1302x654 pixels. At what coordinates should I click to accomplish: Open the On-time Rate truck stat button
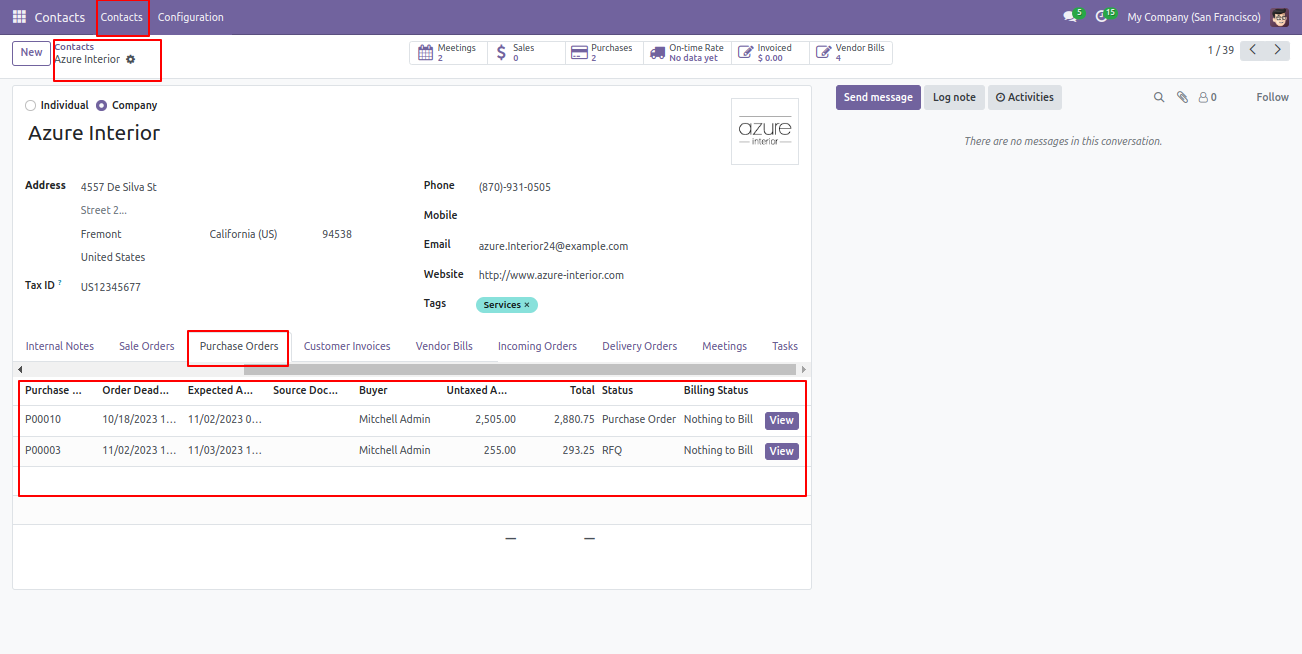[x=688, y=53]
